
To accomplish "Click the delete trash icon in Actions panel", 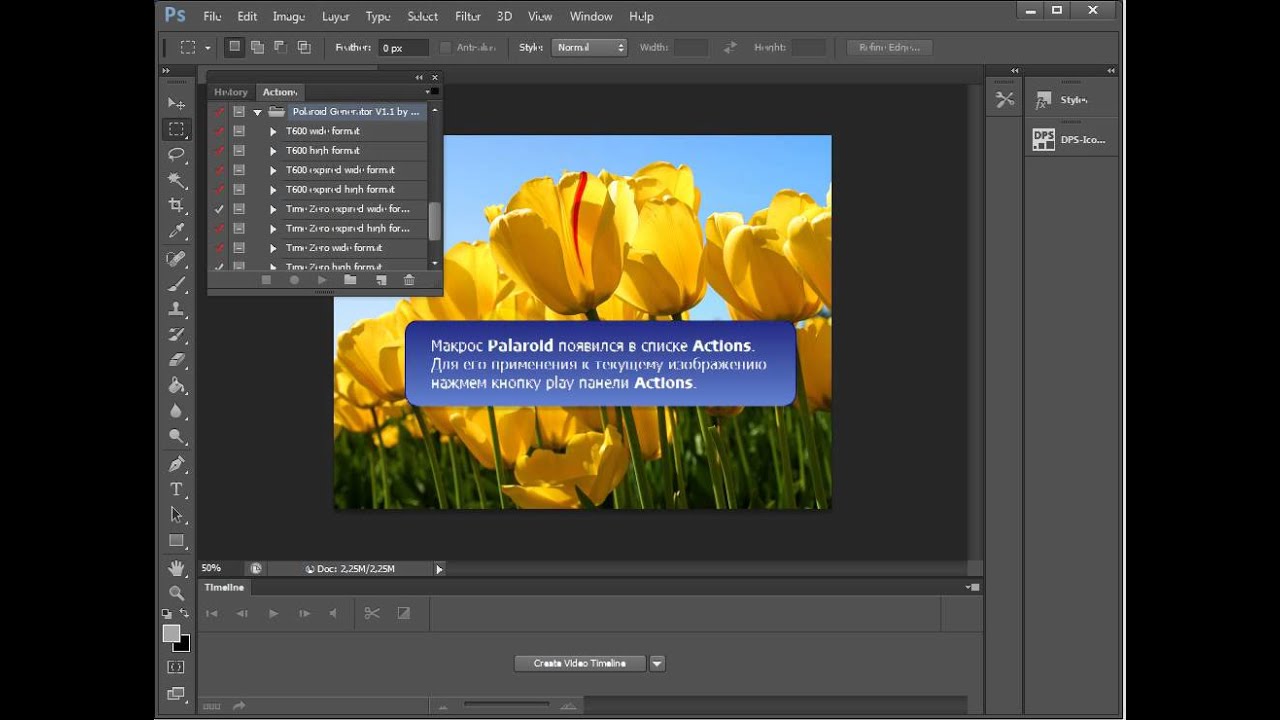I will (x=409, y=280).
